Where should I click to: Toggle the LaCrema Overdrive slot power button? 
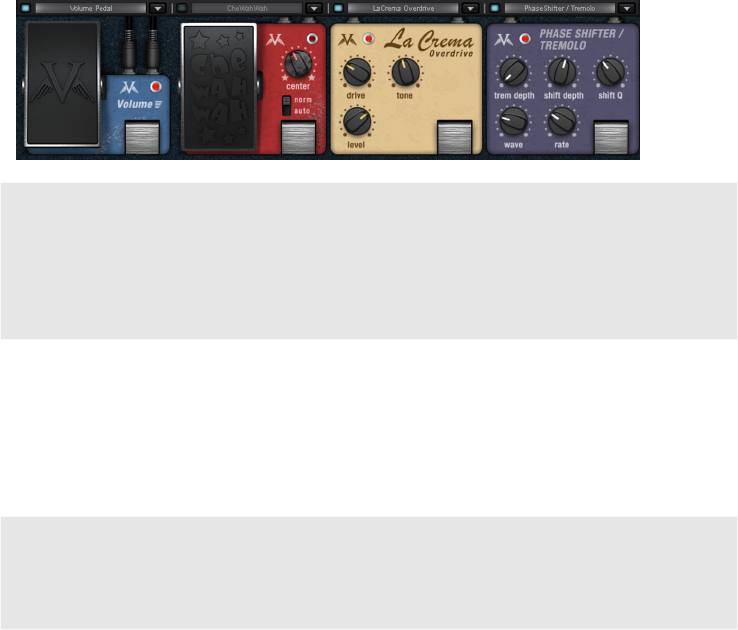click(x=338, y=8)
